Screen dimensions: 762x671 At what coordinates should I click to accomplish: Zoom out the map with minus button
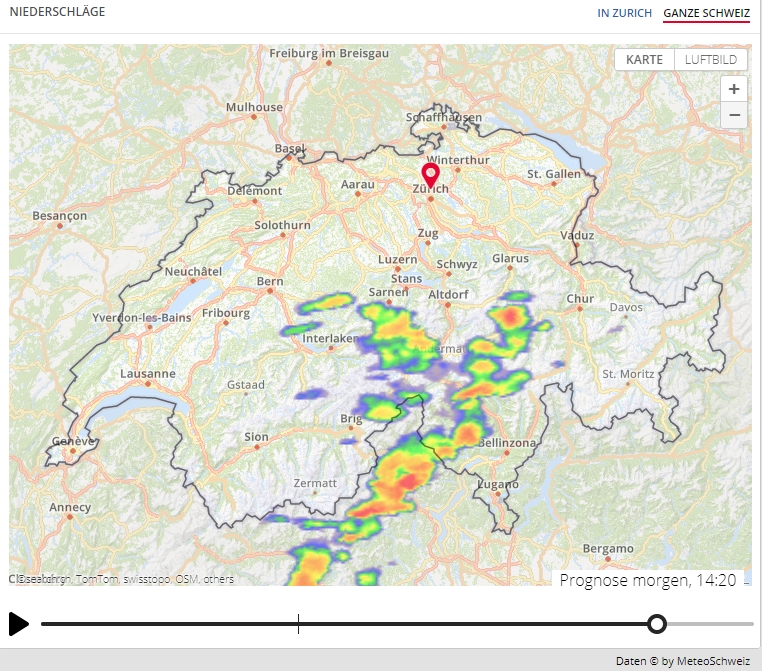pyautogui.click(x=734, y=115)
